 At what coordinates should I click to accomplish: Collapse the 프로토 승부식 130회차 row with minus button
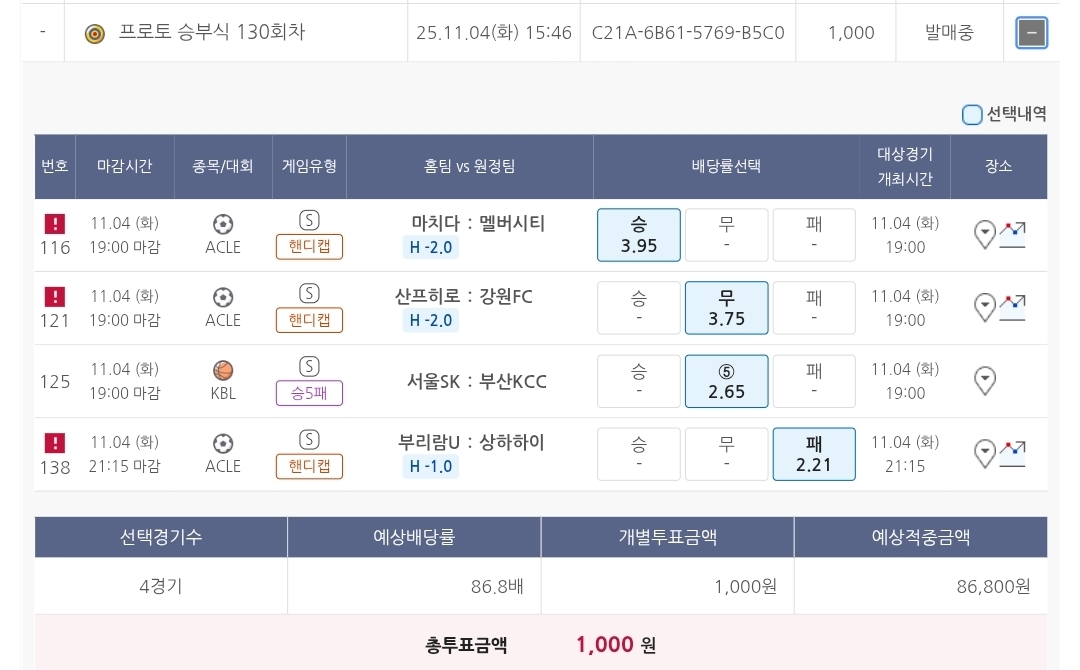(1031, 33)
